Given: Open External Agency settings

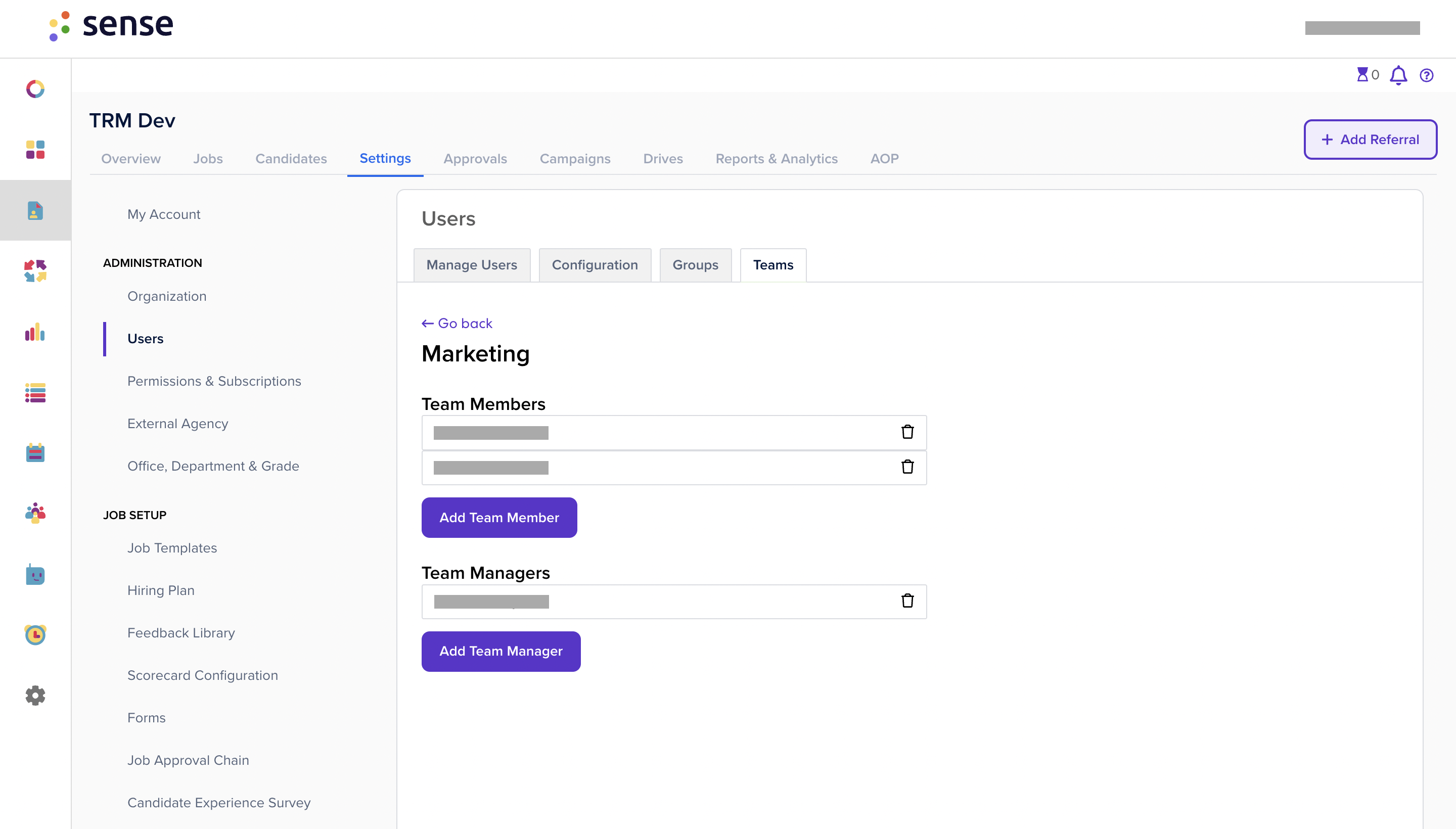Looking at the screenshot, I should pyautogui.click(x=177, y=424).
